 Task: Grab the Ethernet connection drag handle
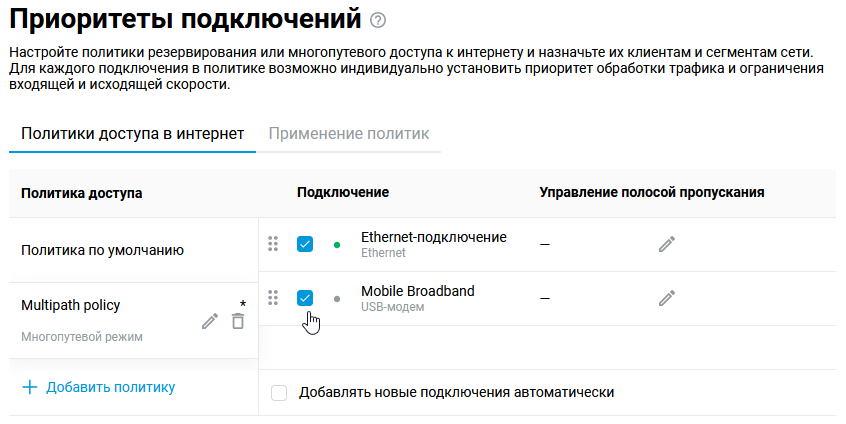click(272, 244)
